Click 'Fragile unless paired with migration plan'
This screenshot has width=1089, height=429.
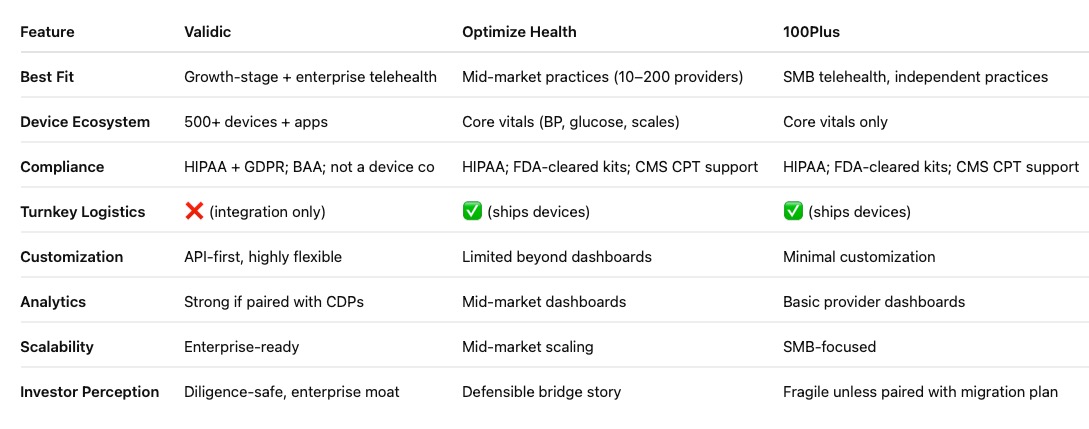tap(920, 392)
